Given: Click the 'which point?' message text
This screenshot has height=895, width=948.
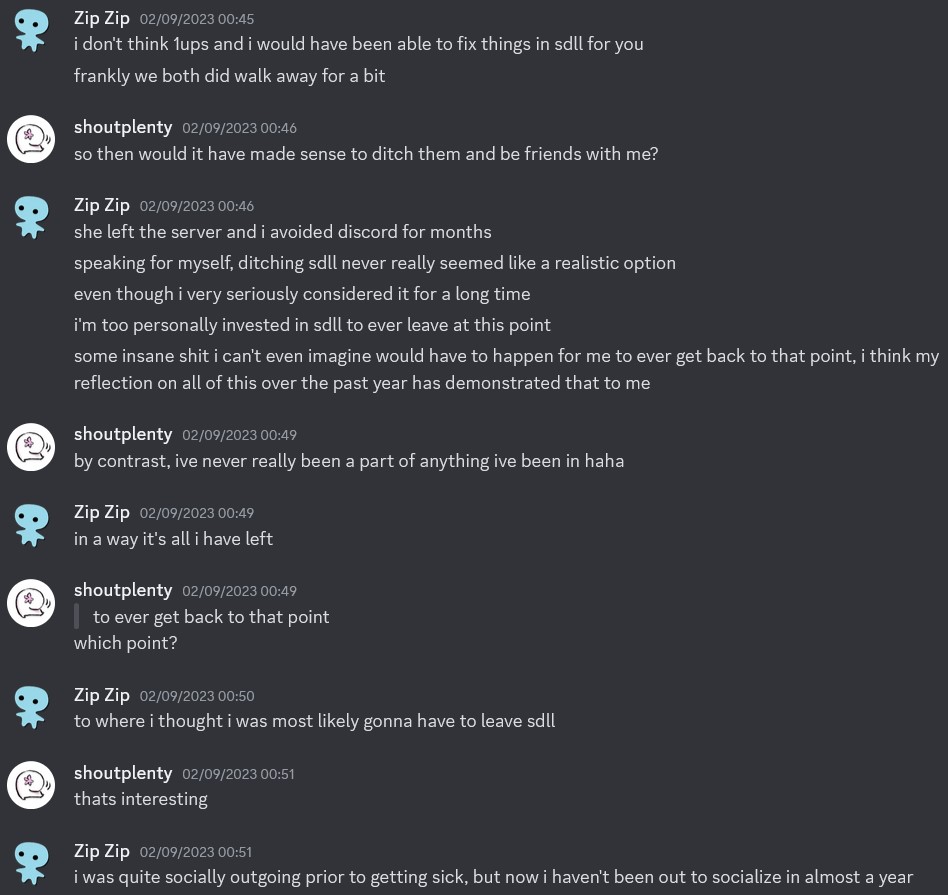Looking at the screenshot, I should click(125, 643).
